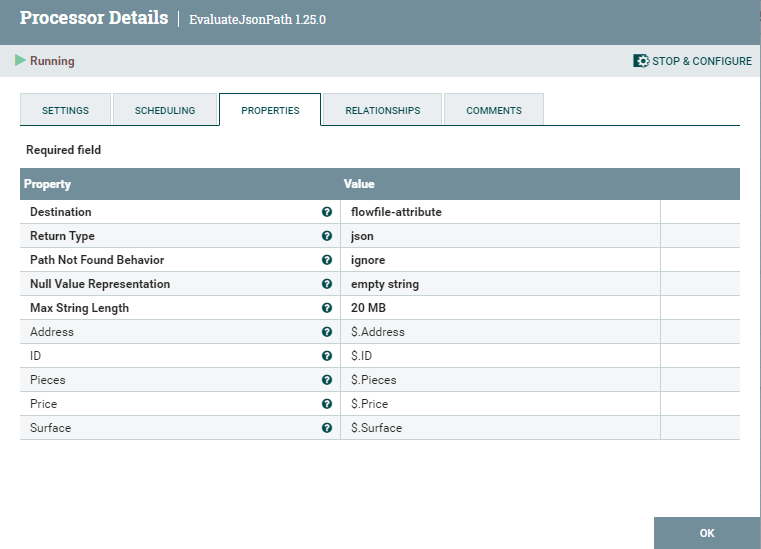Click the Required field label
The image size is (761, 549).
click(64, 150)
